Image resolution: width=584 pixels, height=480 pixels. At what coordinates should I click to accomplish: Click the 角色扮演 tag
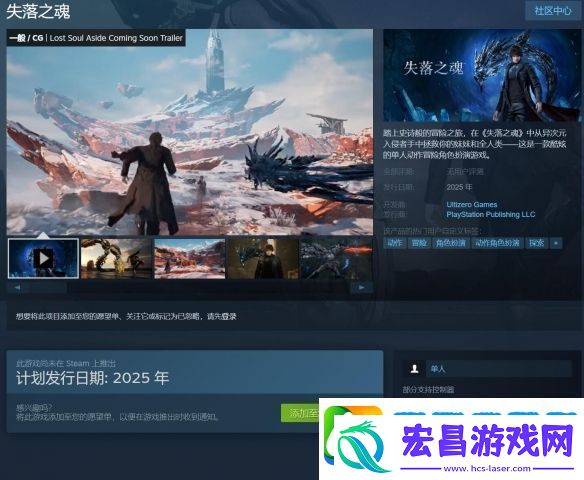tap(451, 243)
